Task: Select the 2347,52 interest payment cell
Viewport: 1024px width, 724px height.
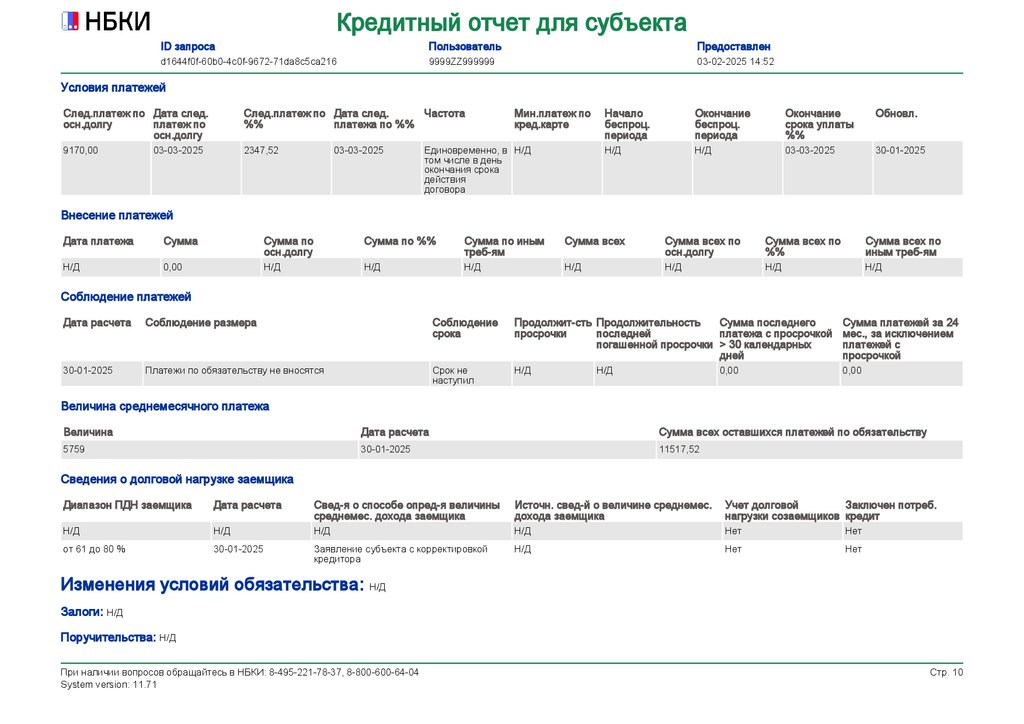Action: click(x=286, y=168)
